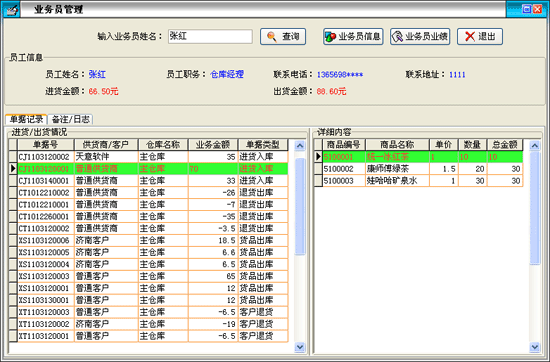Image resolution: width=550 pixels, height=362 pixels.
Task: Select document CJ1103120002
Action: pos(153,157)
